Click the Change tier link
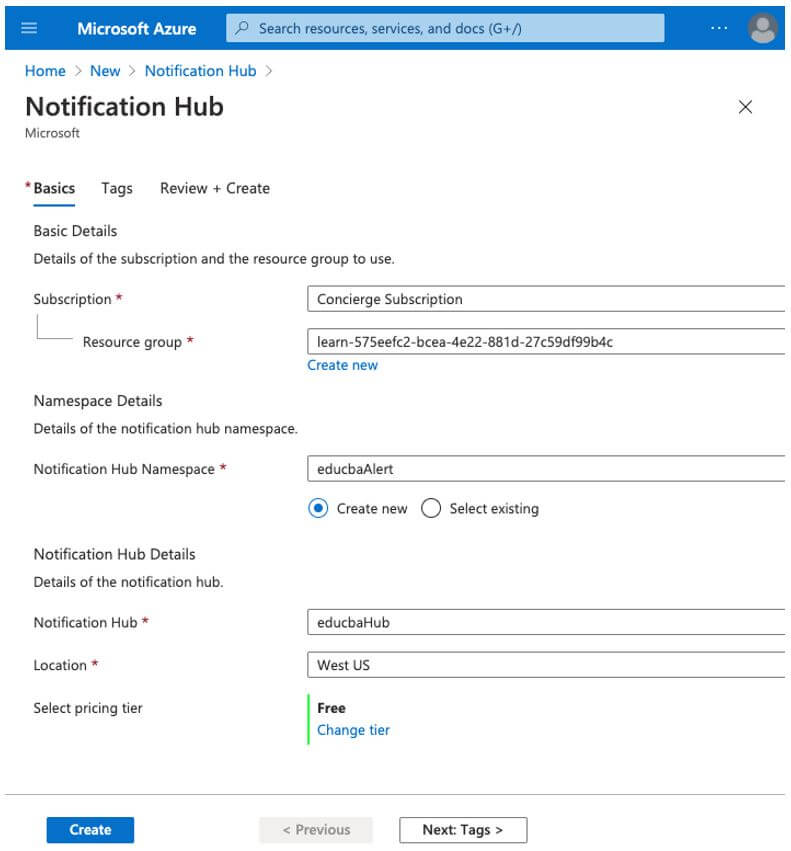Viewport: 791px width, 851px height. coord(353,730)
